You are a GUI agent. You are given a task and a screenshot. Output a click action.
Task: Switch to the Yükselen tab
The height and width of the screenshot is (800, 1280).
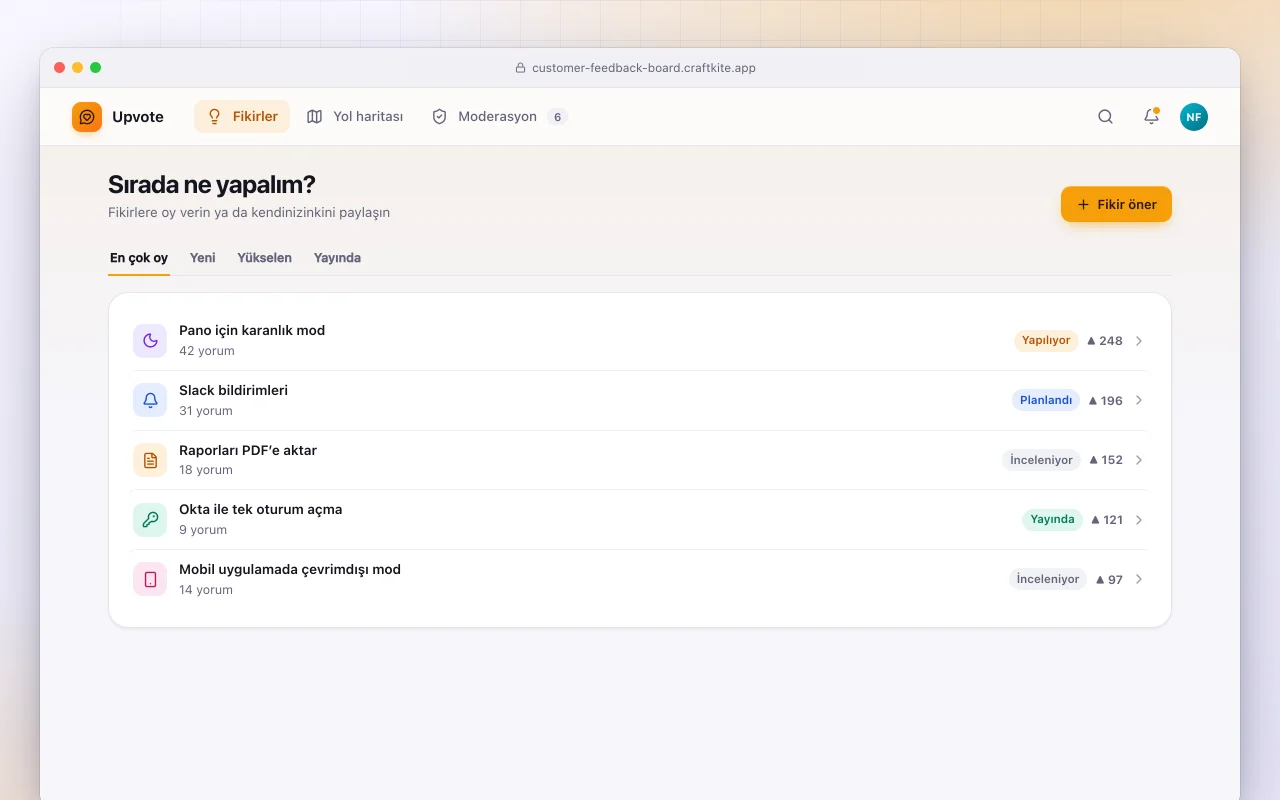[265, 258]
